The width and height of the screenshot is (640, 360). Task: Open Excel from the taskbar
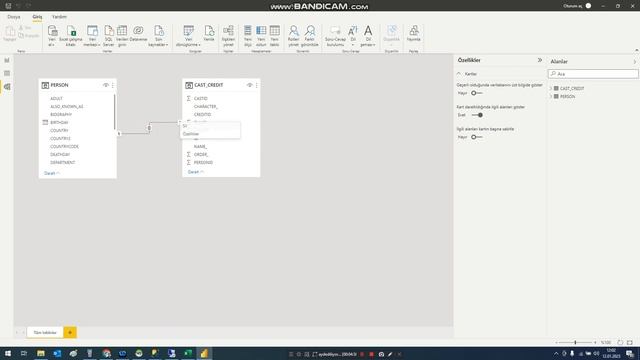(x=188, y=353)
